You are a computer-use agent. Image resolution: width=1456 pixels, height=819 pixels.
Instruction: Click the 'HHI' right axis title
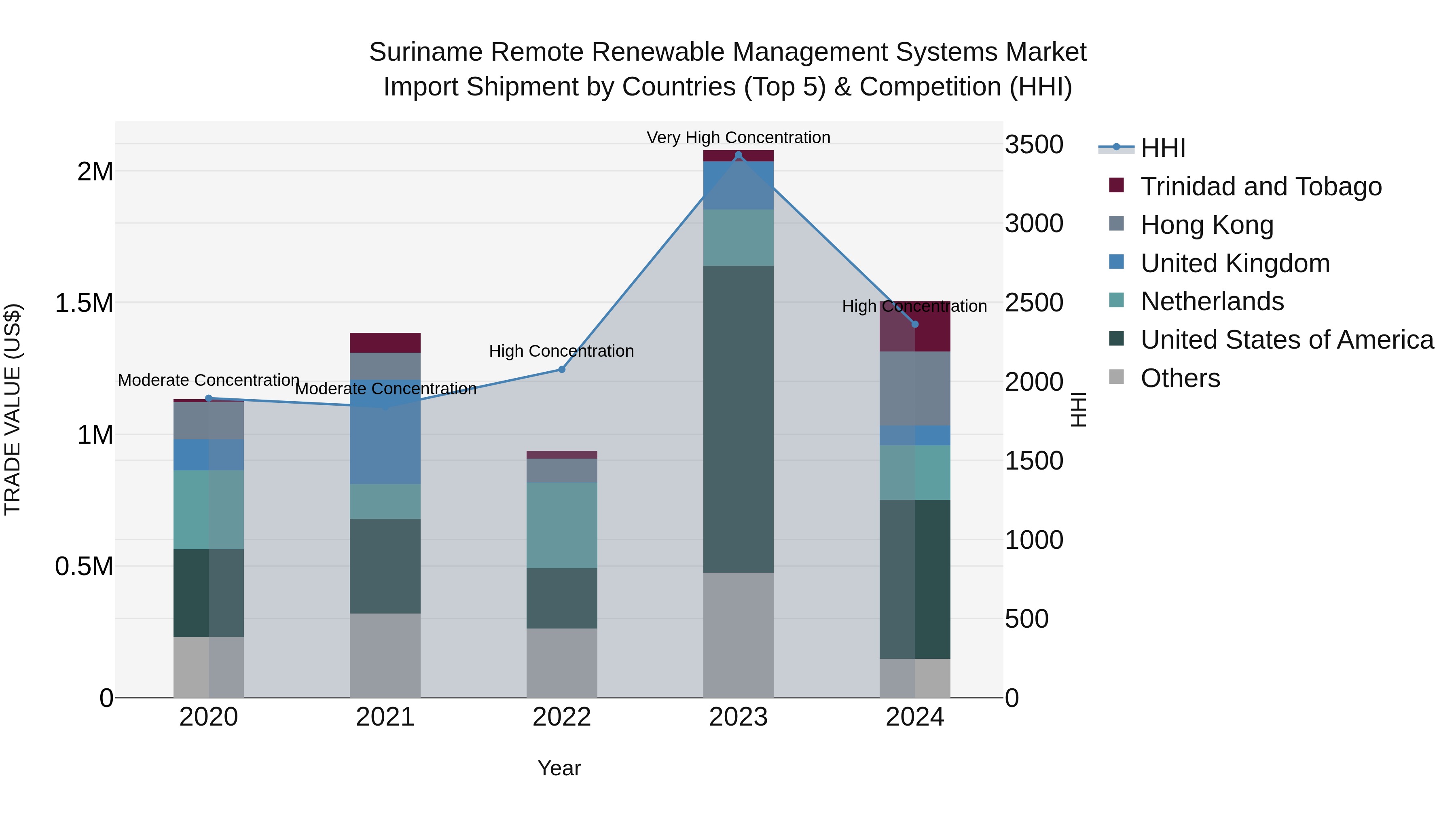(x=1078, y=409)
